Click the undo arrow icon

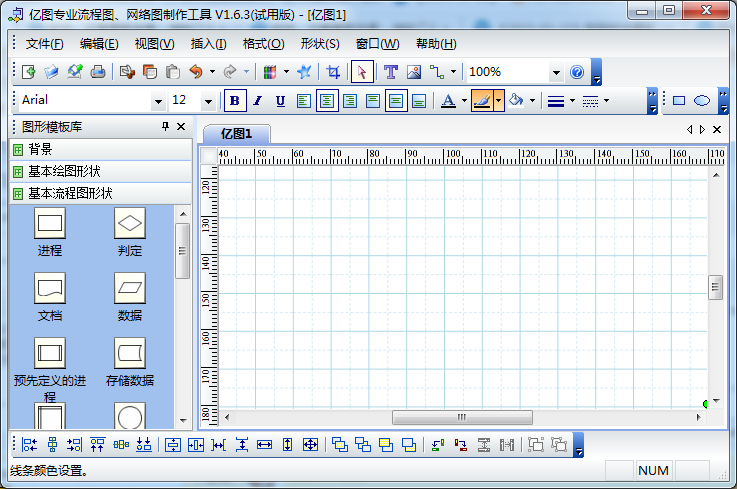tap(196, 72)
